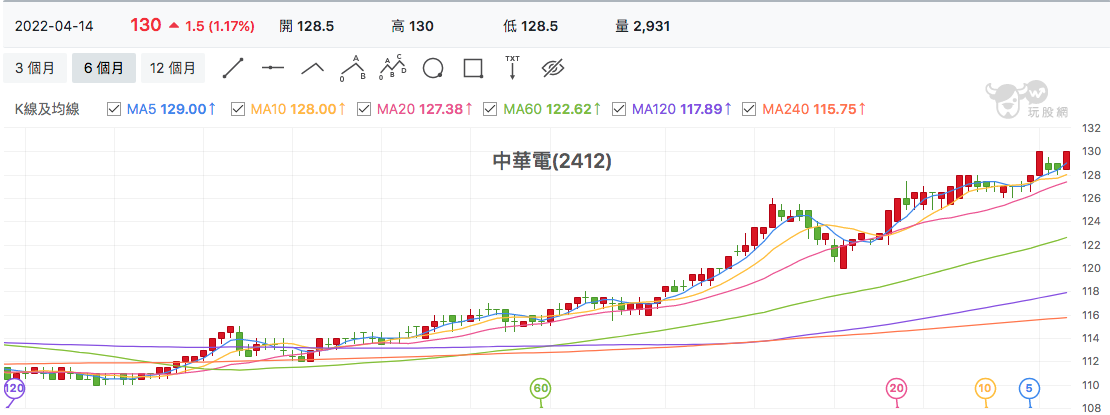Click the low price 低 128.5
Screen dimensions: 1110x415
530,26
